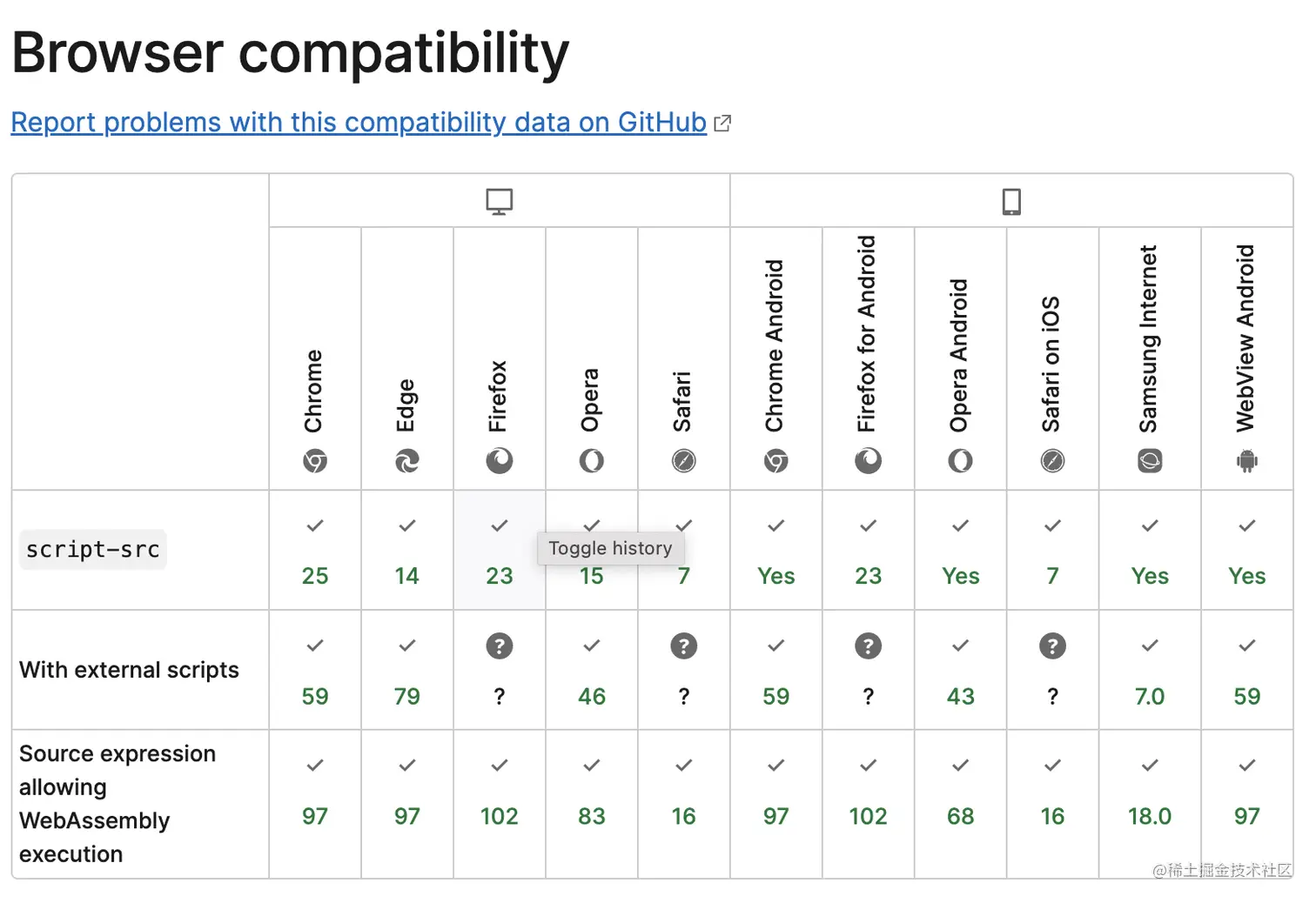Viewport: 1316px width, 903px height.
Task: Expand the external scripts Edge 79 cell
Action: coord(406,670)
